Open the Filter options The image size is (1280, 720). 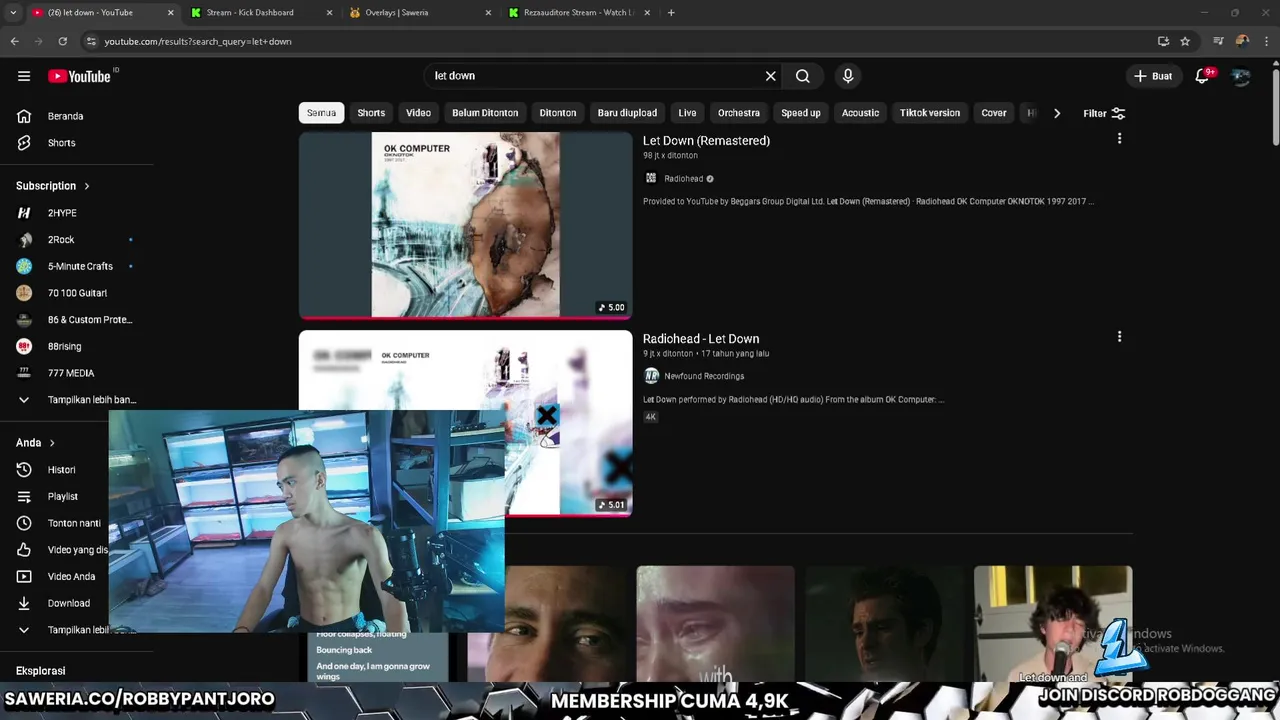coord(1104,113)
